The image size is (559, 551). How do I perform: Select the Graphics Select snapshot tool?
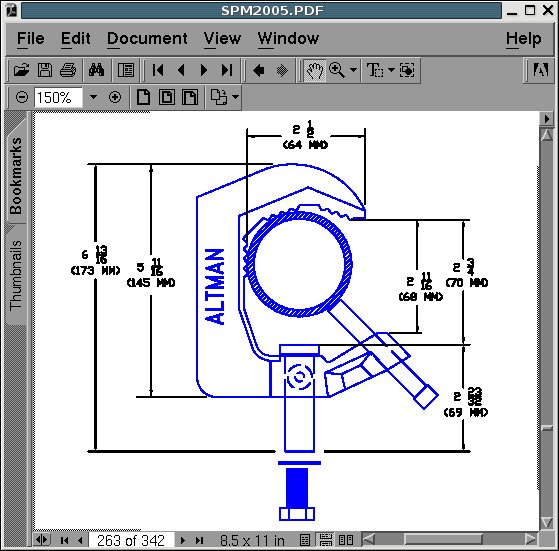point(407,70)
